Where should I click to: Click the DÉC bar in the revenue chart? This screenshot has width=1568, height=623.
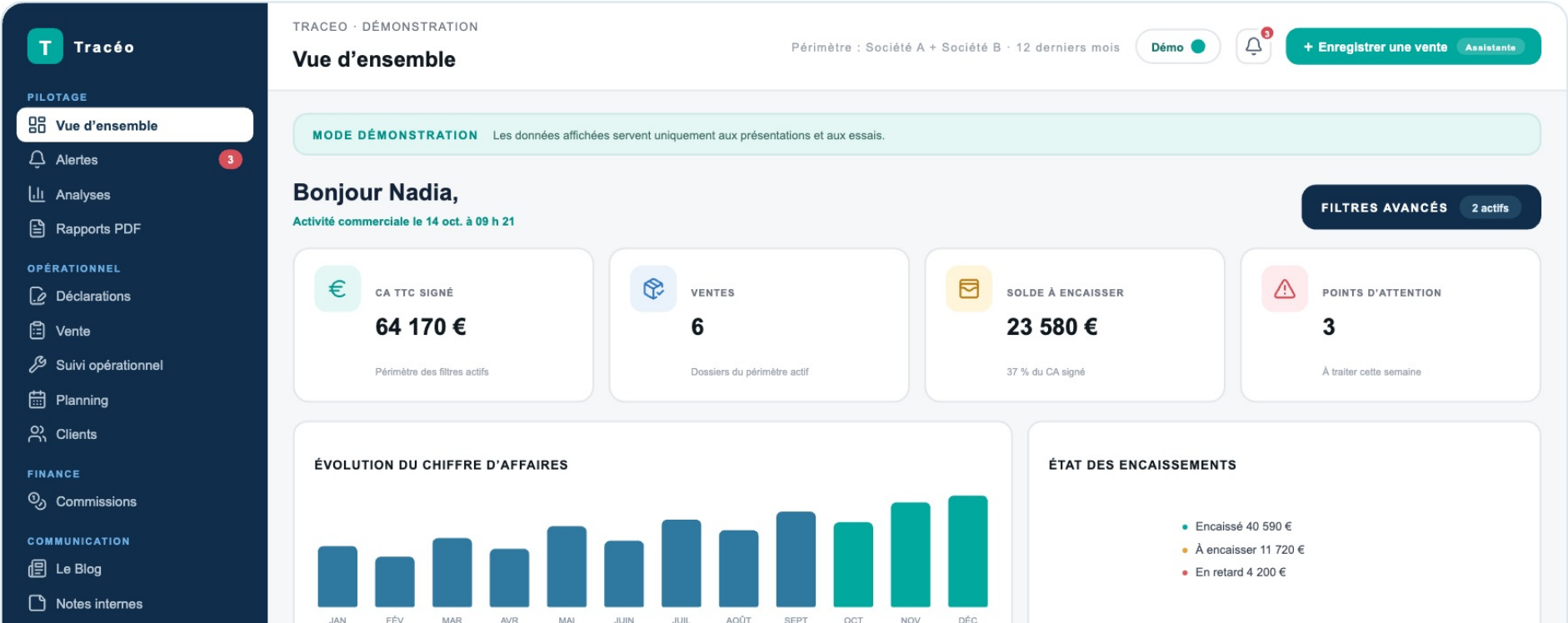tap(968, 551)
